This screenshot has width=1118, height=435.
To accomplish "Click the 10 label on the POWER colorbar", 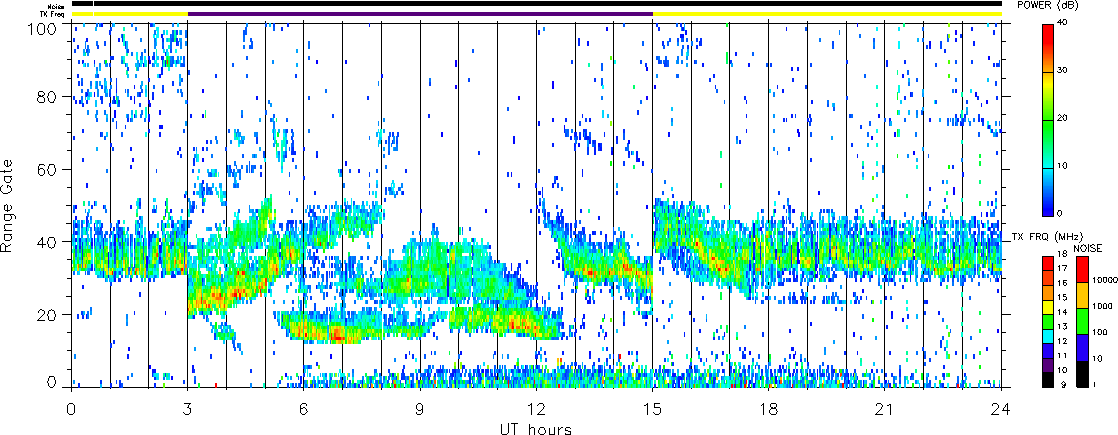I will coord(1062,166).
